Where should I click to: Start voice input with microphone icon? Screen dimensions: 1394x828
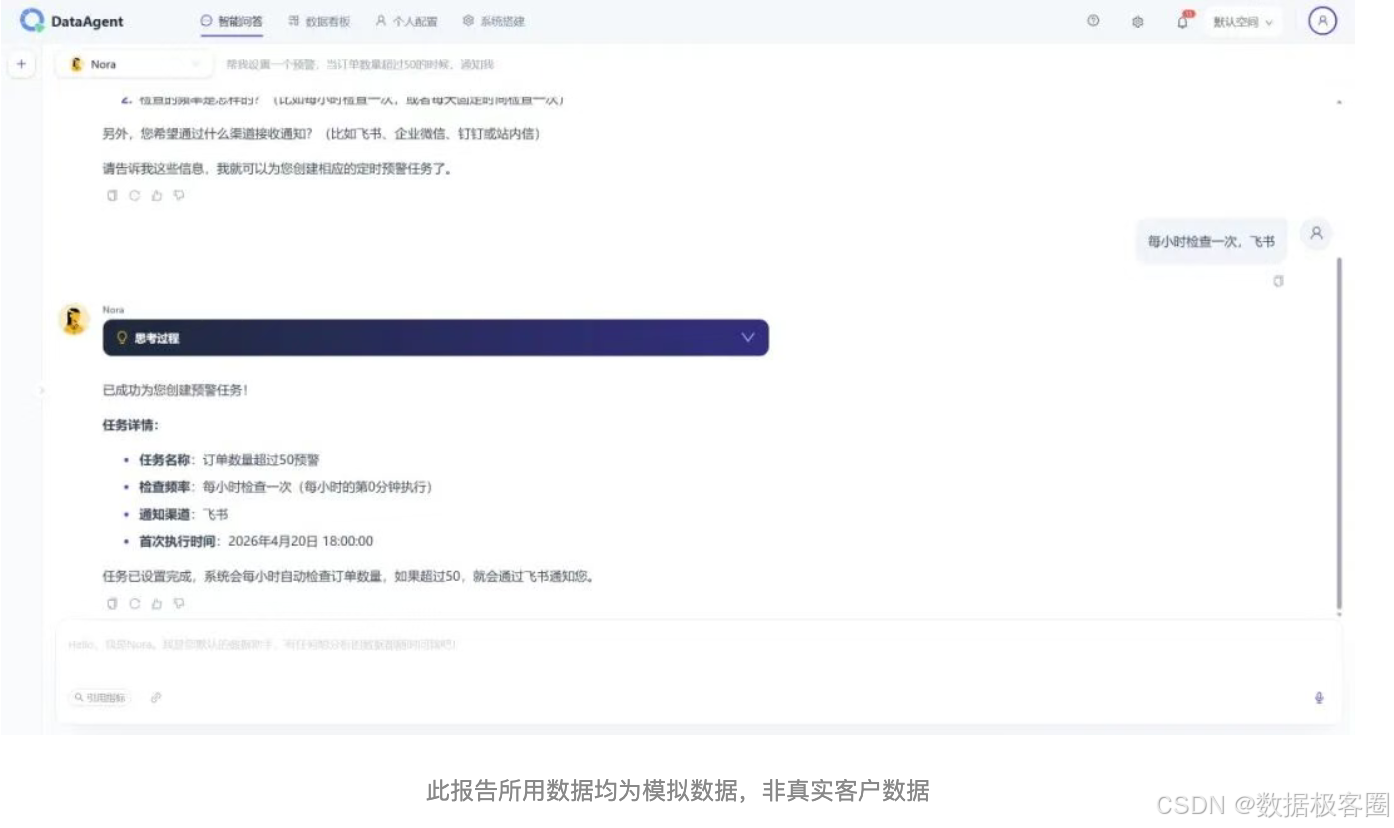1319,698
